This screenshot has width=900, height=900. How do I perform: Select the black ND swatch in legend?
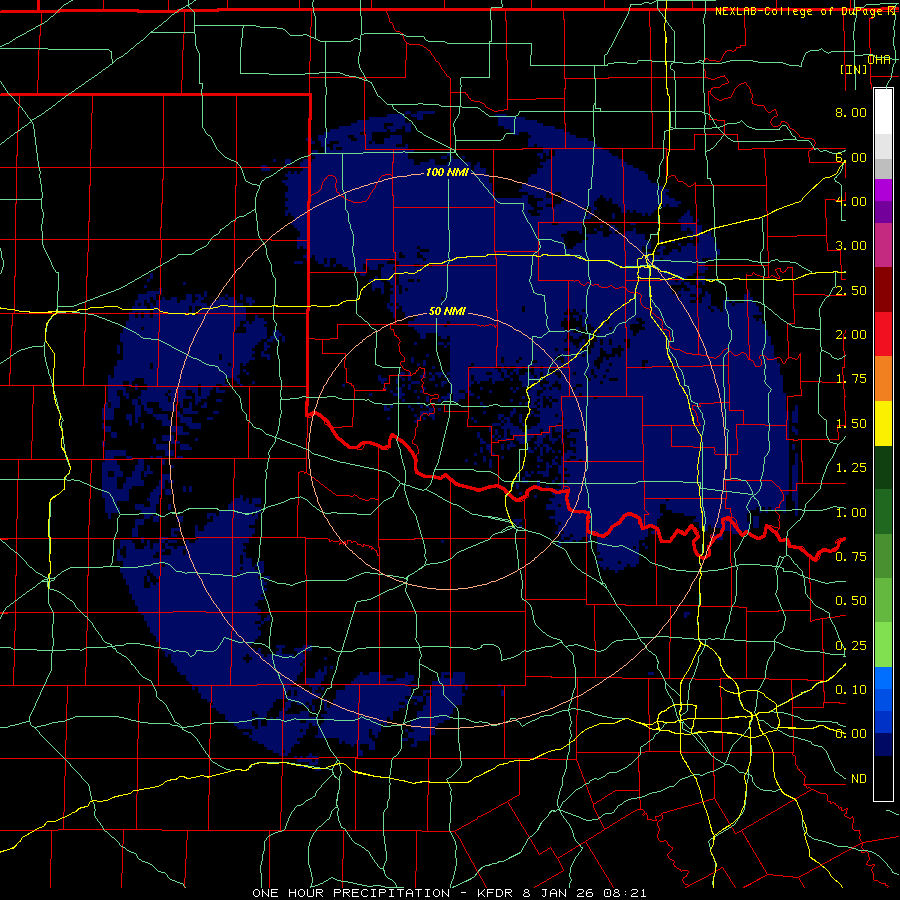[883, 778]
